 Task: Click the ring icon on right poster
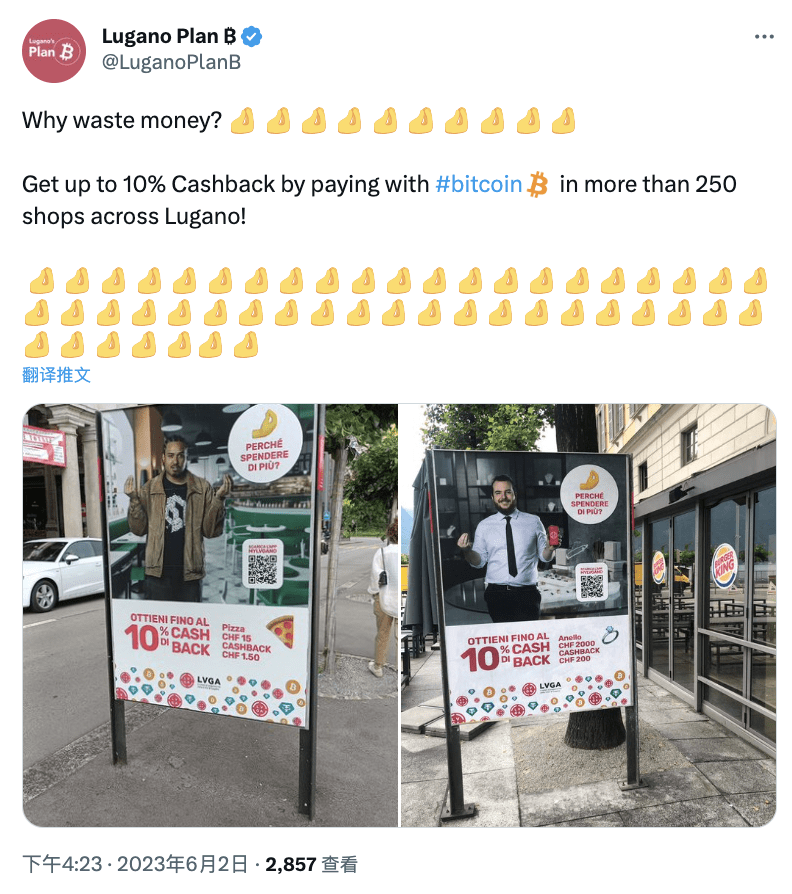click(x=610, y=635)
